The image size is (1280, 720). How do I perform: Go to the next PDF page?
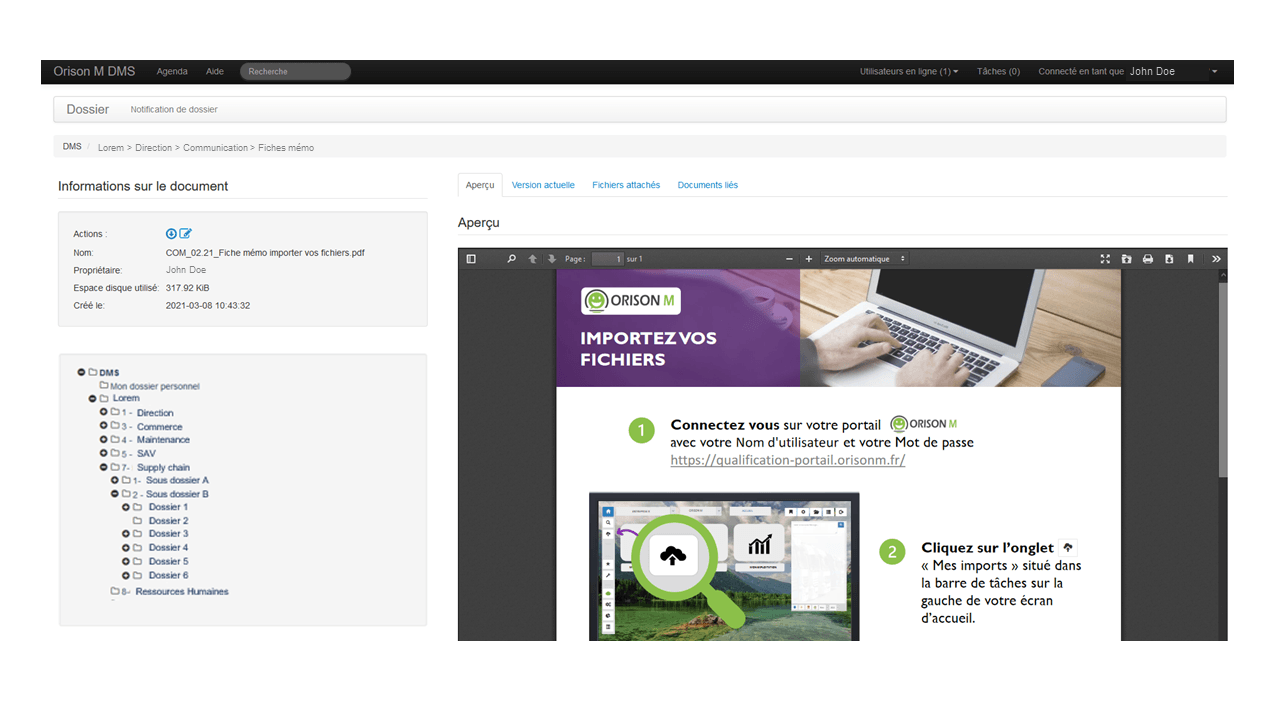551,259
